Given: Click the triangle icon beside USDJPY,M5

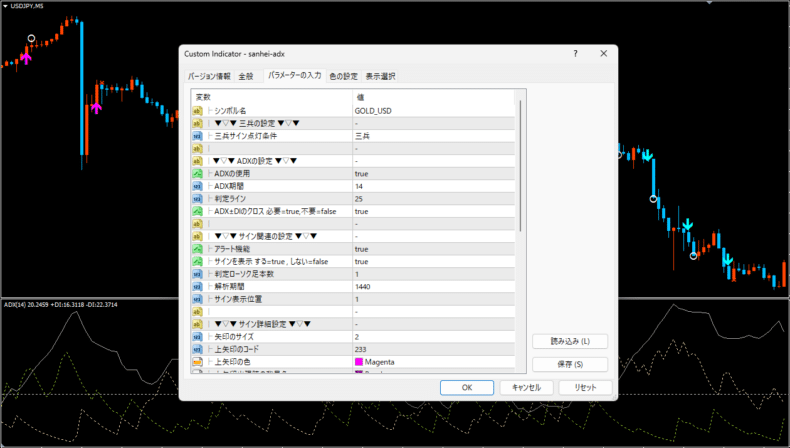Looking at the screenshot, I should [6, 6].
